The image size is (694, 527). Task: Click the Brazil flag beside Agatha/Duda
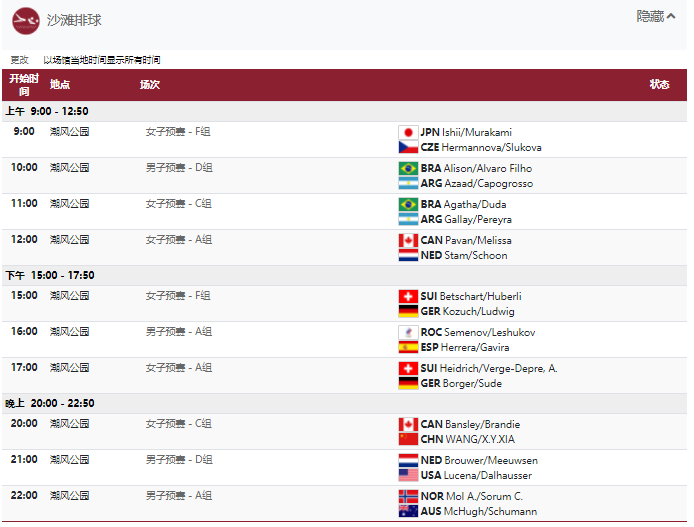408,204
